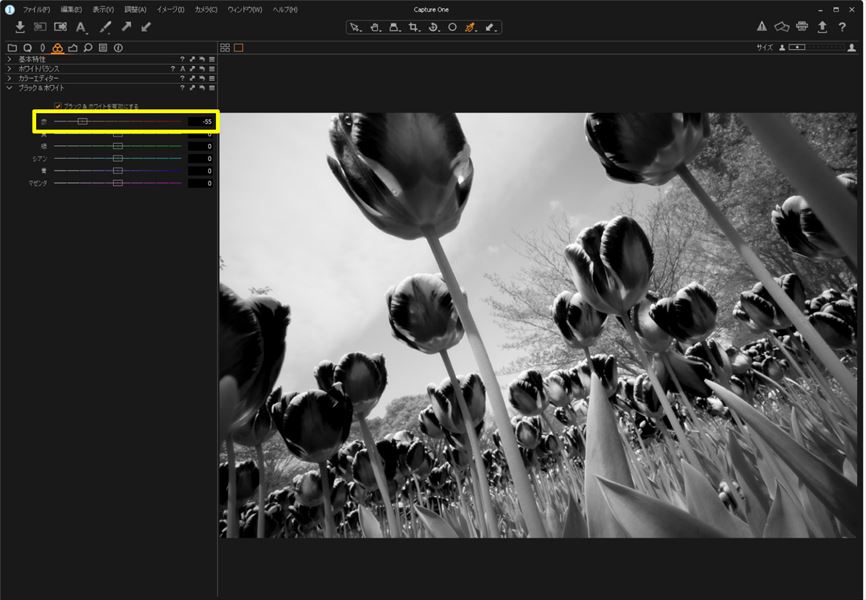
Task: Select the circle spot removal cursor tool
Action: [x=452, y=27]
